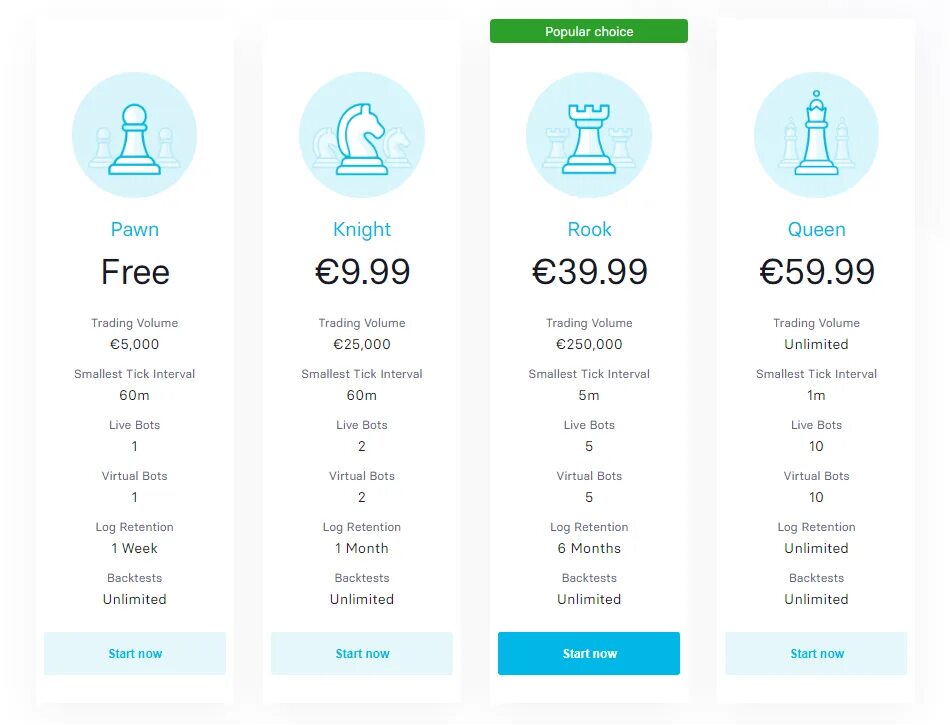Open the Queen plan title

(816, 230)
